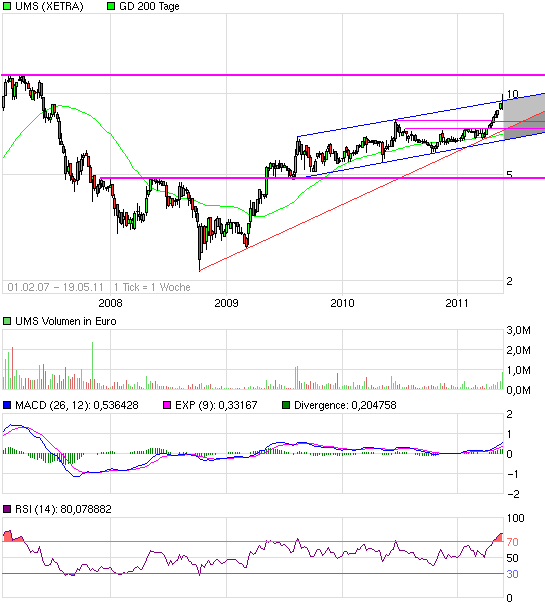Click the 2010 year axis label
The width and height of the screenshot is (545, 606).
[x=342, y=303]
